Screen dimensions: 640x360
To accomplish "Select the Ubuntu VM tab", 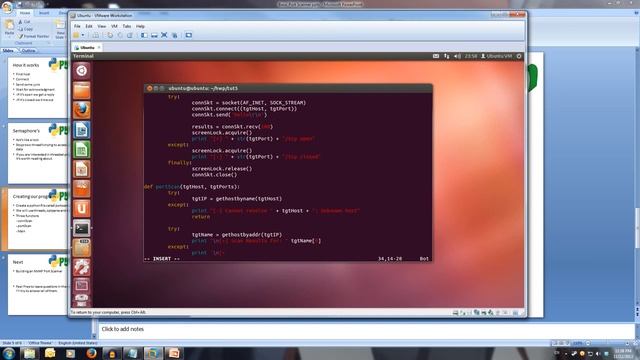I will pyautogui.click(x=87, y=47).
